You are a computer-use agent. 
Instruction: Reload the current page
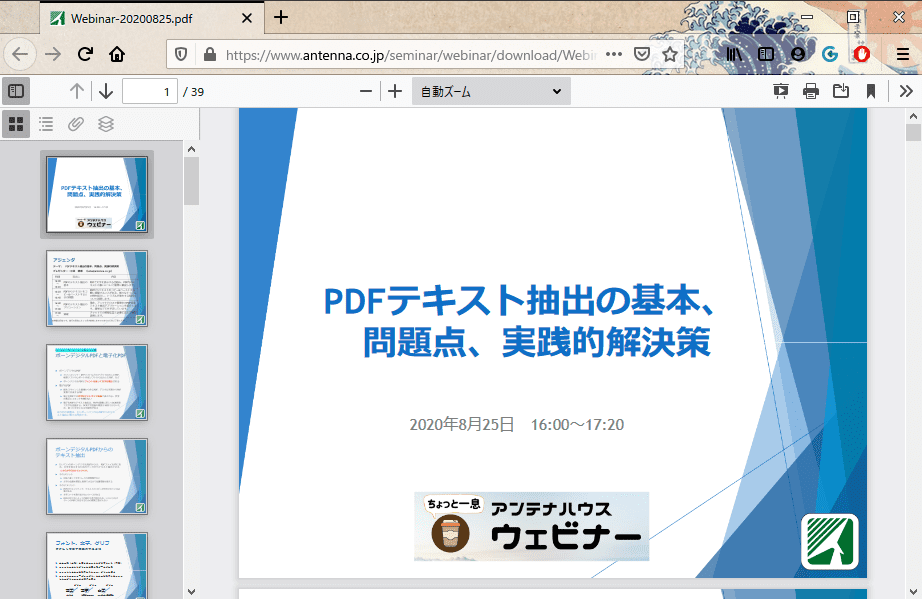point(85,54)
